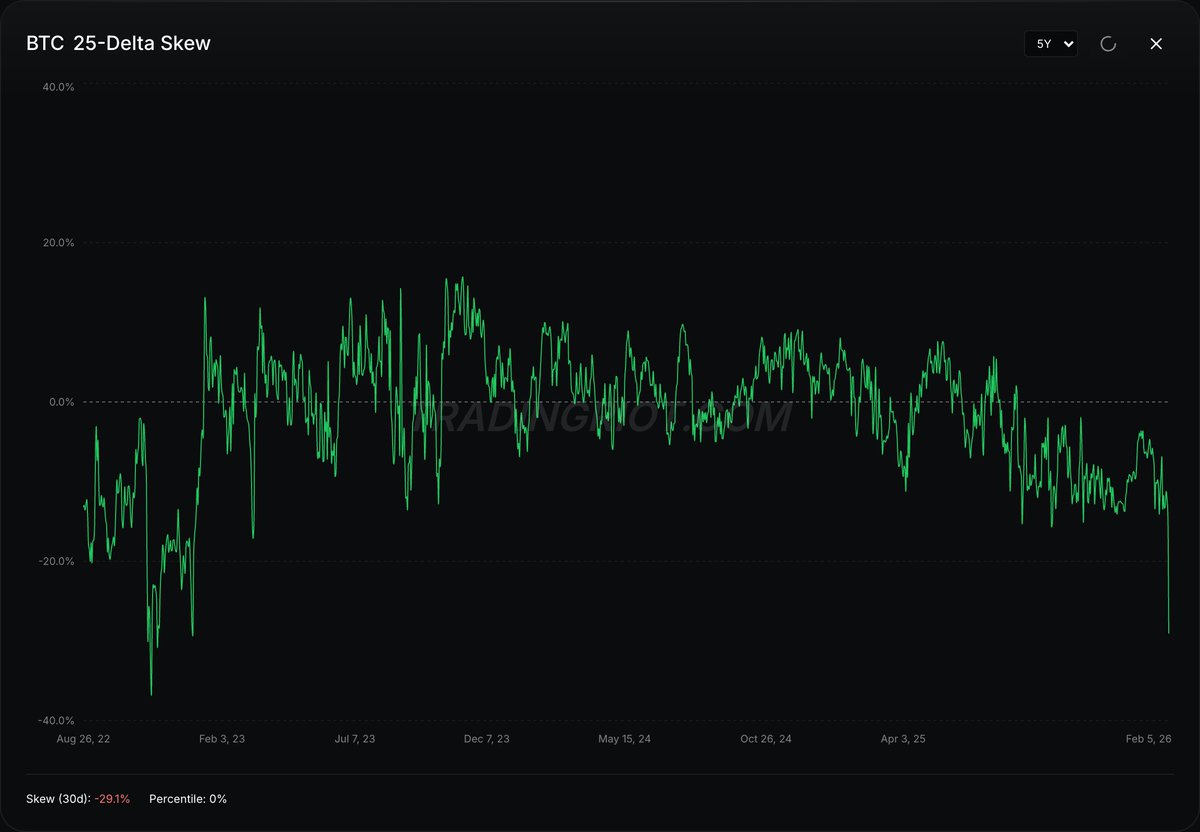Click the Percentile: 0% readout
This screenshot has height=832, width=1200.
(x=188, y=799)
